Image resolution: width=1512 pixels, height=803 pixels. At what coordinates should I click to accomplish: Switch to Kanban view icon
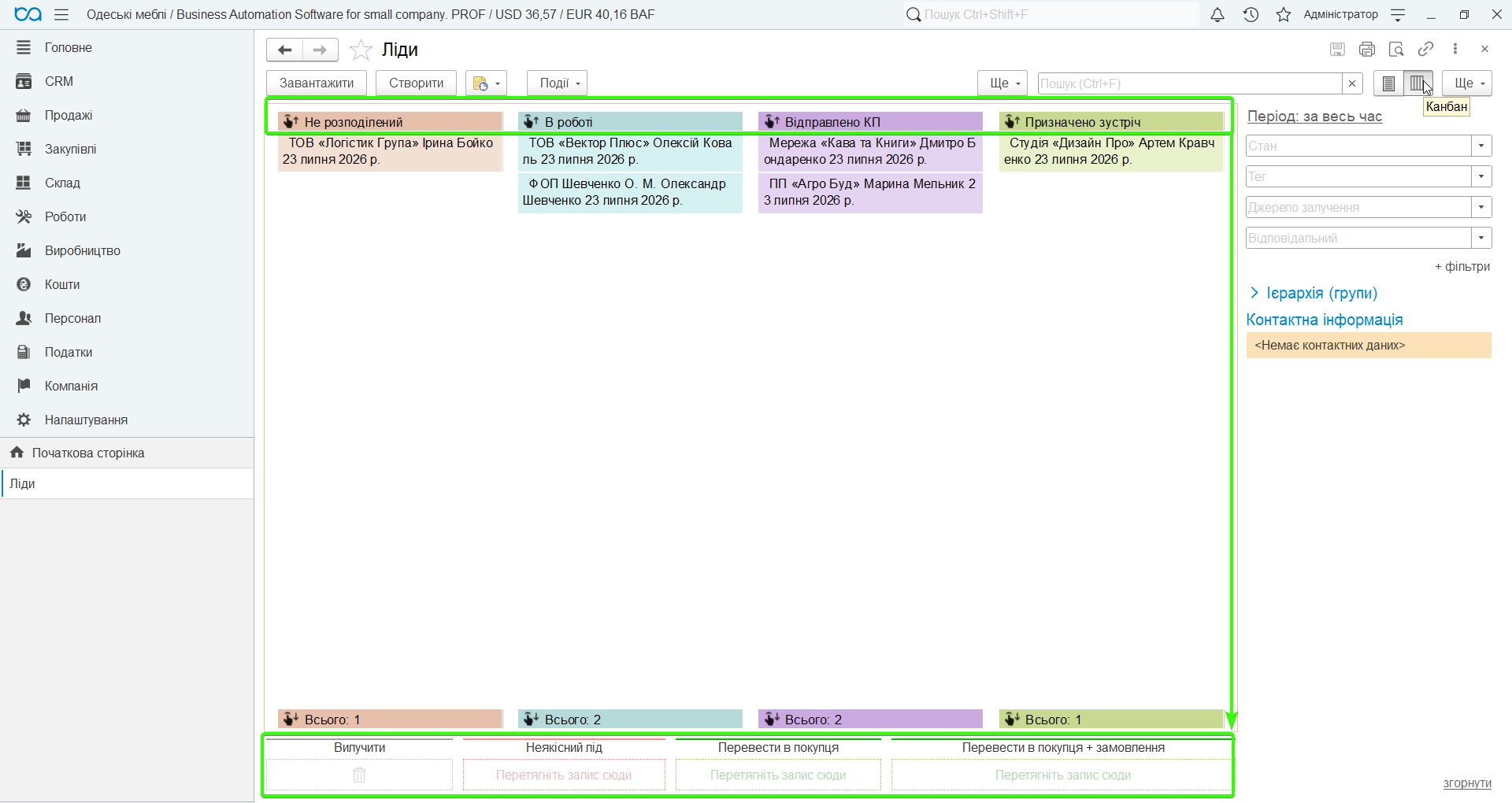[1417, 83]
